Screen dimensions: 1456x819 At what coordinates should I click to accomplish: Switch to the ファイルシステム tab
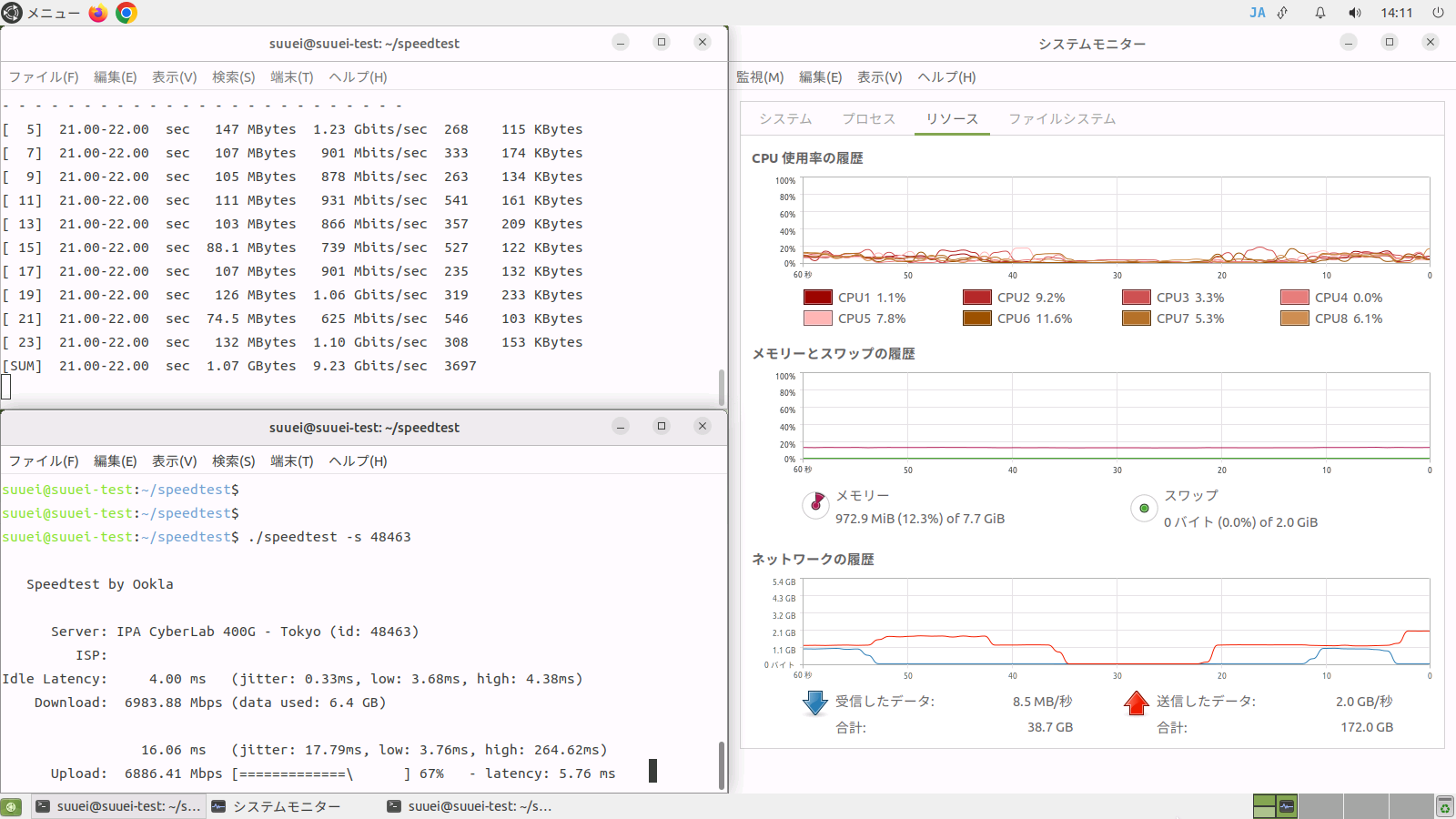pos(1061,119)
